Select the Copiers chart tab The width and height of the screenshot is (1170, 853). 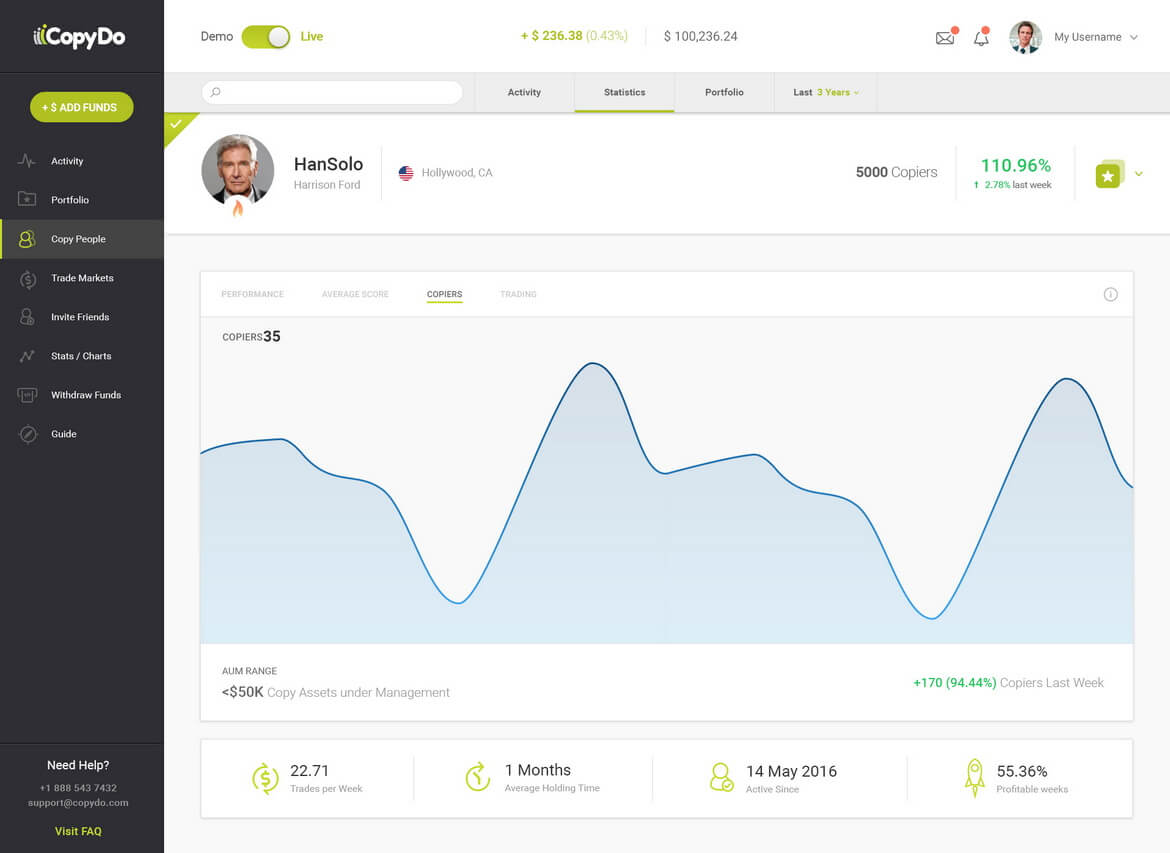(445, 294)
